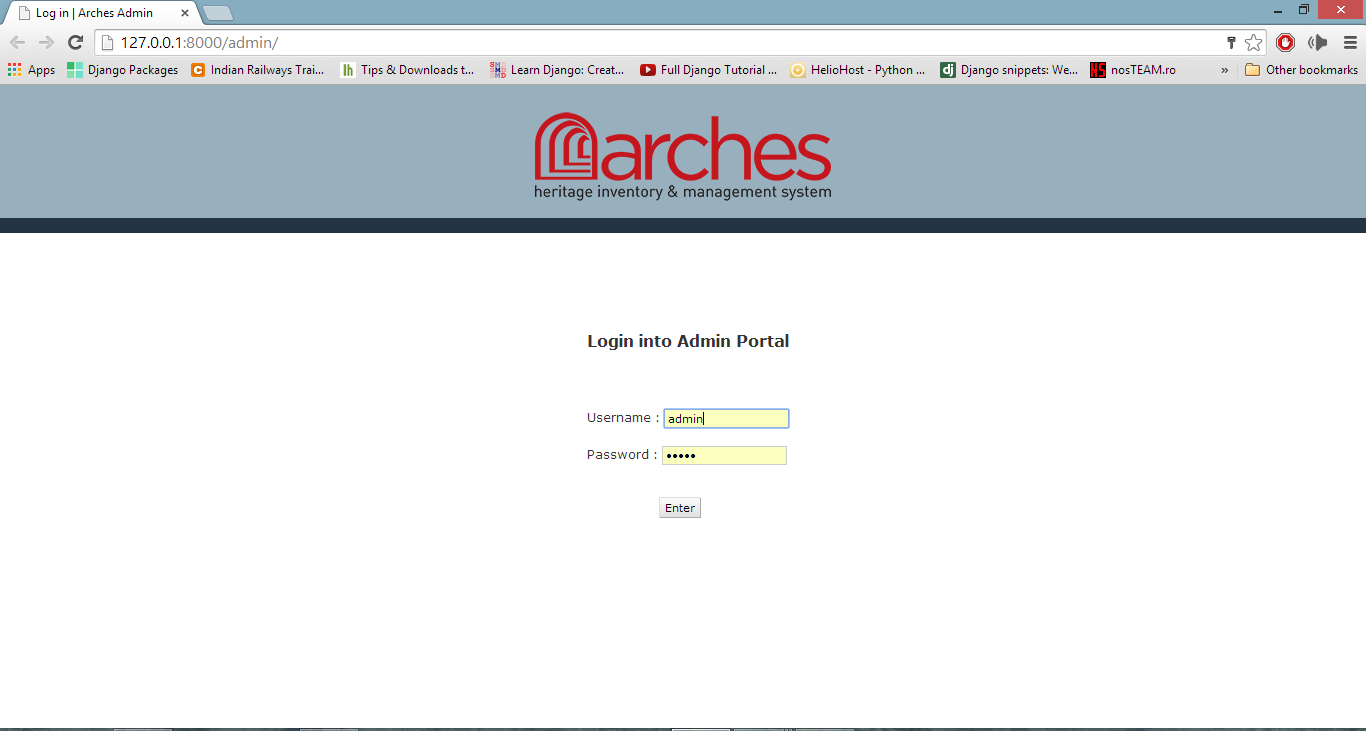This screenshot has width=1366, height=731.
Task: Click into the Password field
Action: [724, 456]
